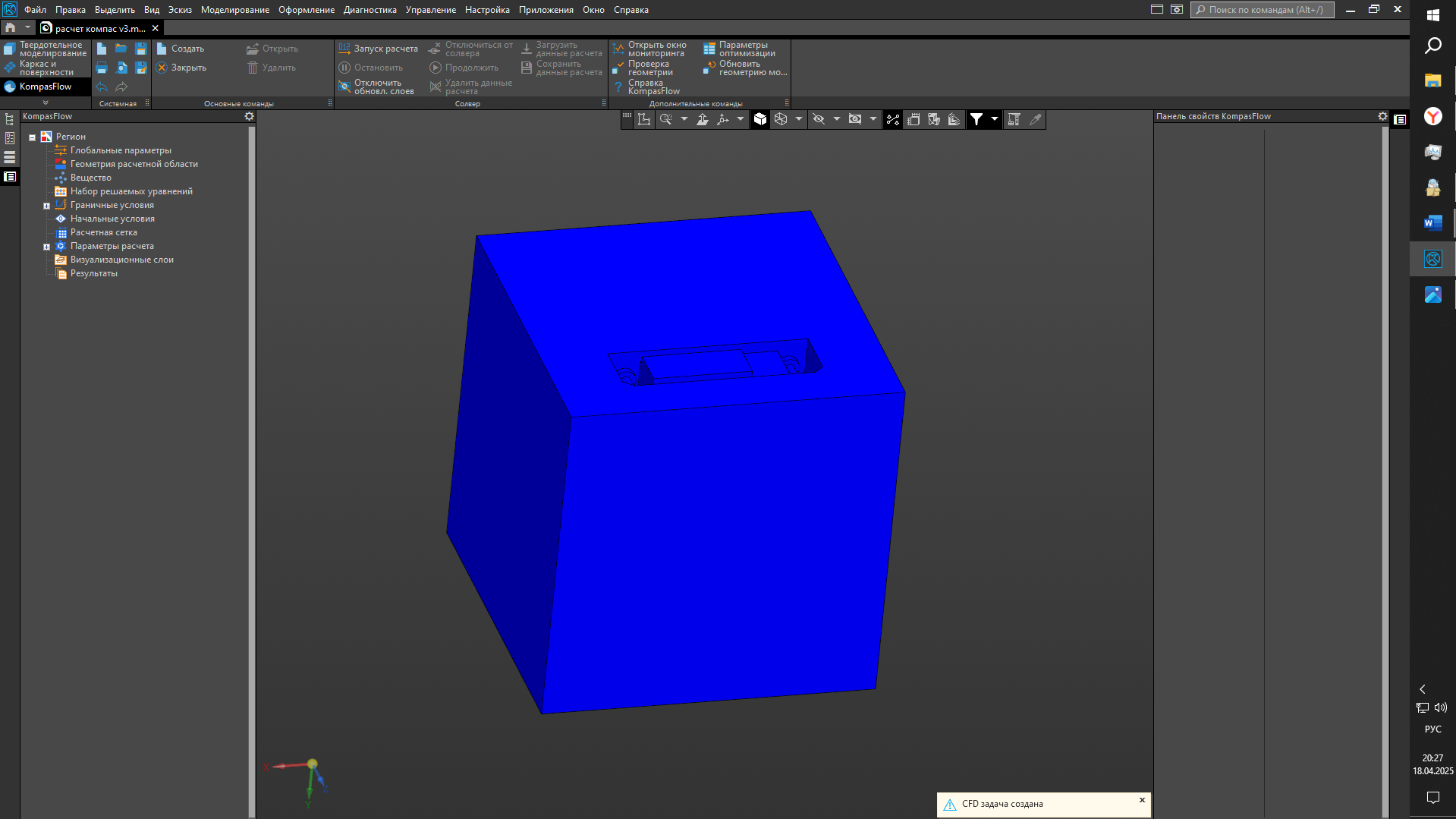Image resolution: width=1456 pixels, height=819 pixels.
Task: Open the monitoring window command
Action: (x=649, y=49)
